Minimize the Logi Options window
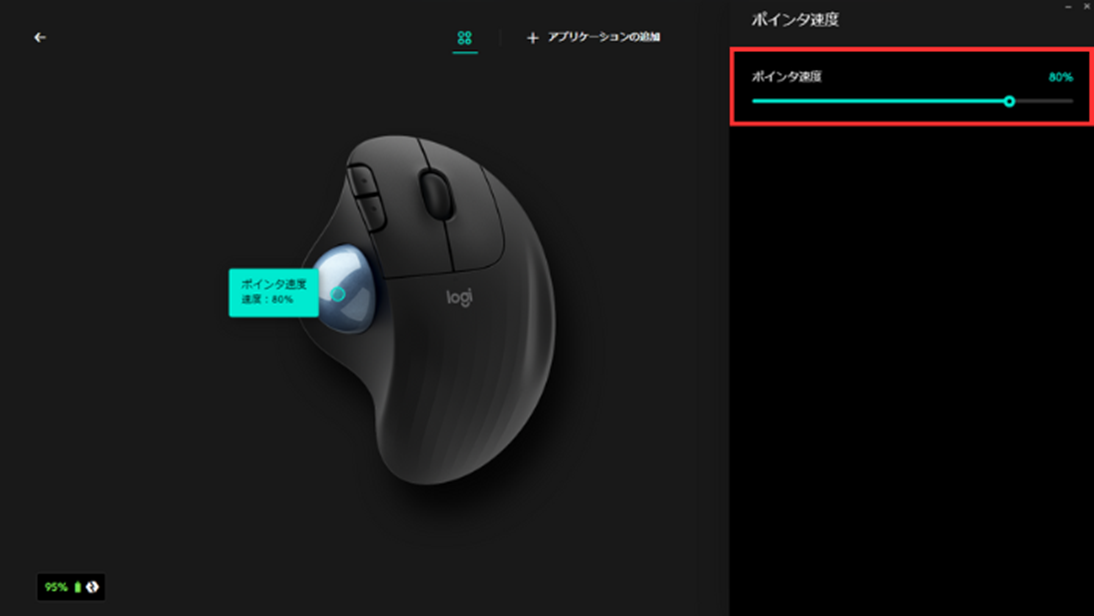The image size is (1094, 616). click(1068, 6)
